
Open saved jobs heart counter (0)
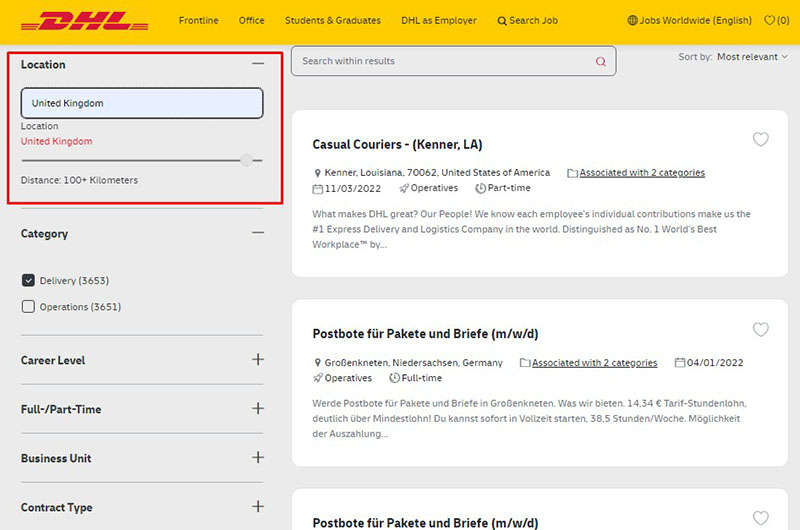click(x=777, y=20)
